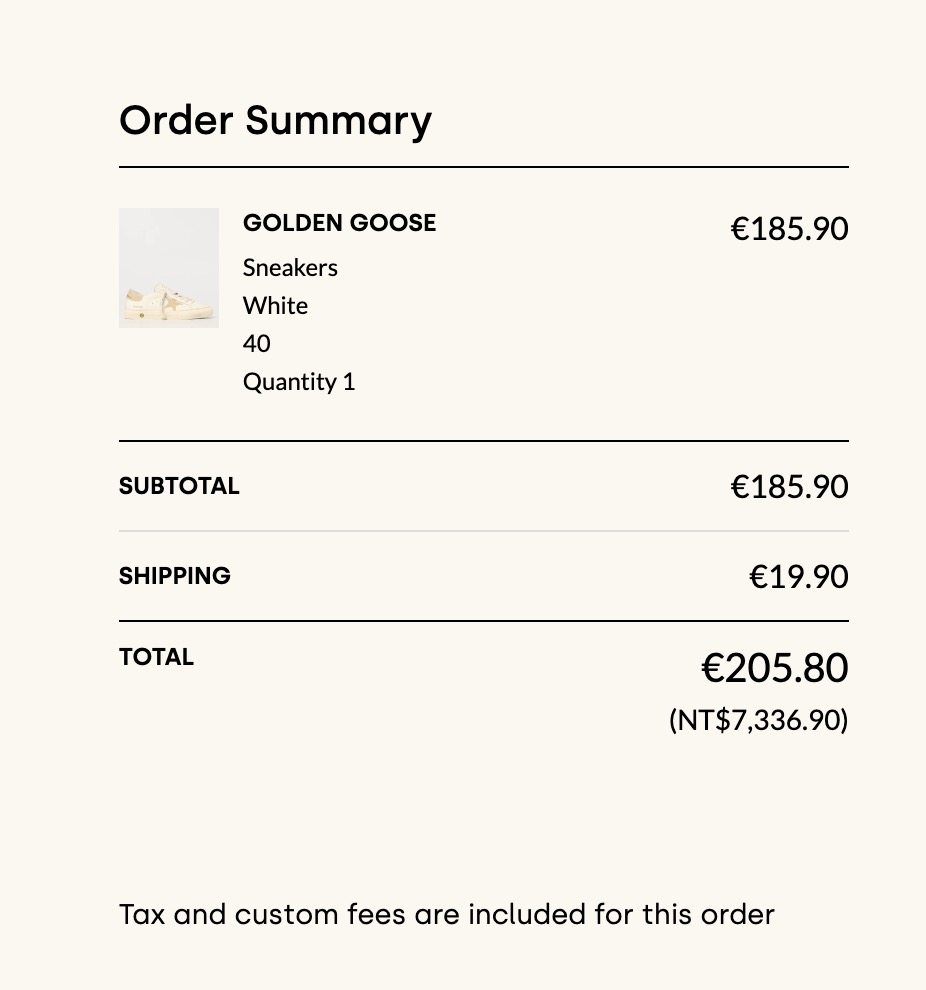Click the White color description
Image resolution: width=926 pixels, height=990 pixels.
coord(275,306)
